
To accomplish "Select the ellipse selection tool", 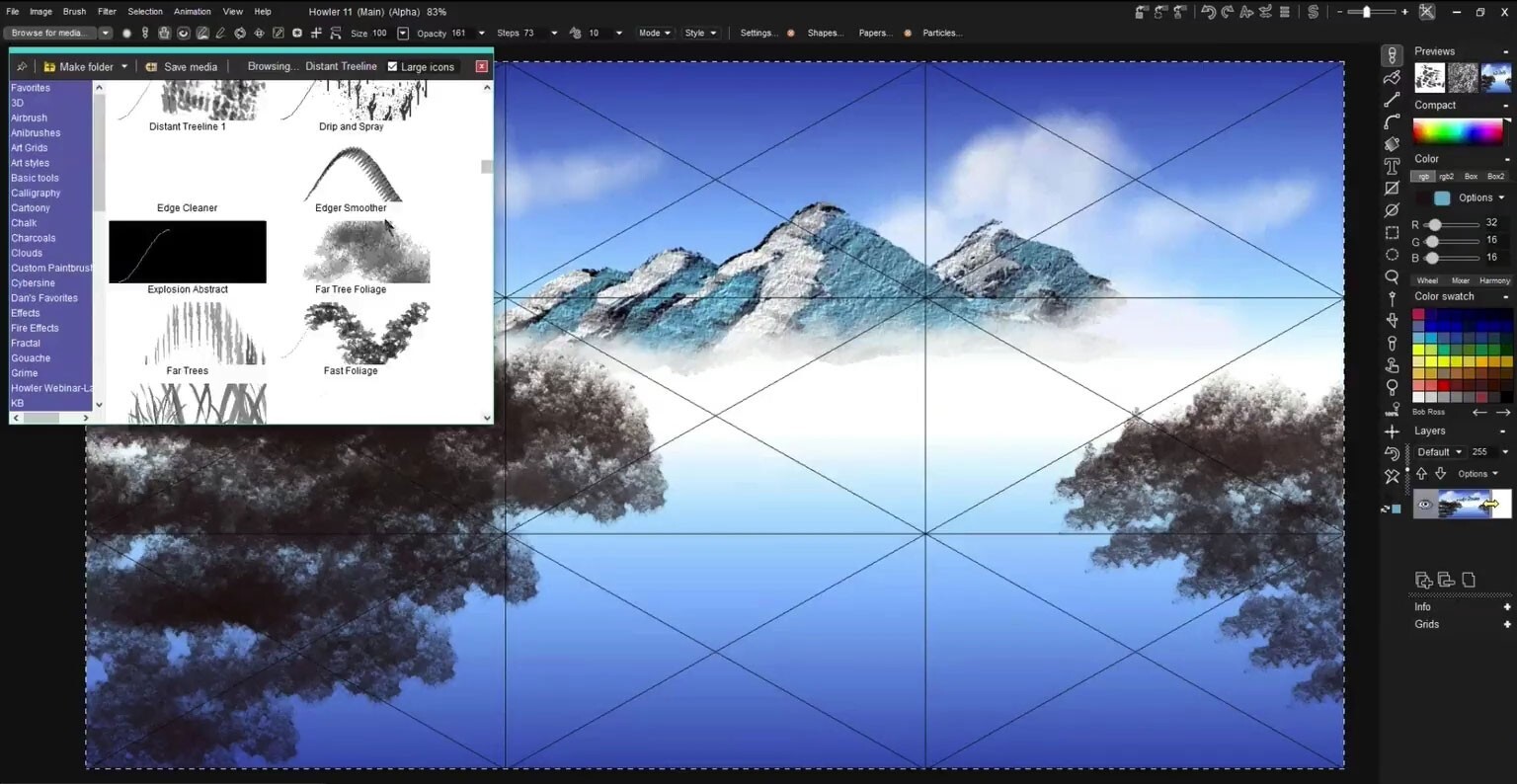I will [x=1392, y=255].
